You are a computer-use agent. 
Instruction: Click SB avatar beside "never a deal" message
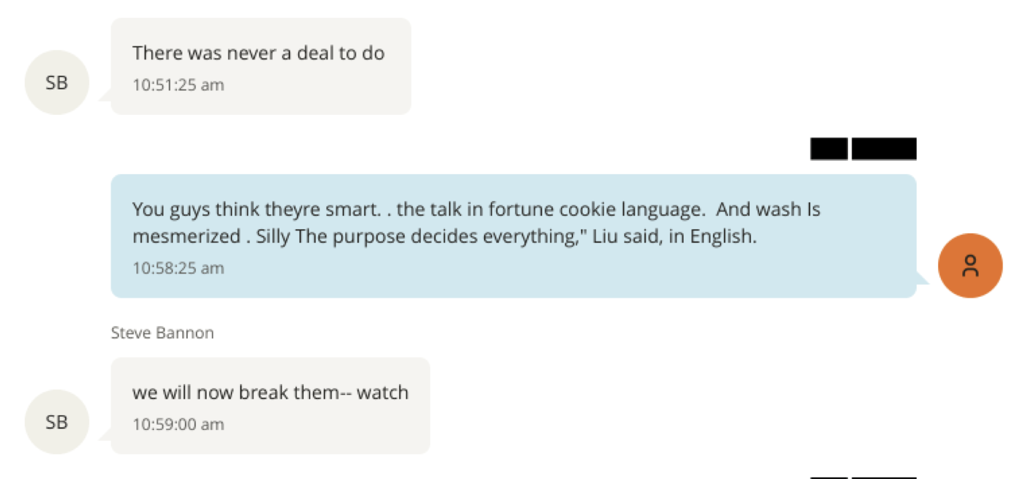pyautogui.click(x=57, y=82)
